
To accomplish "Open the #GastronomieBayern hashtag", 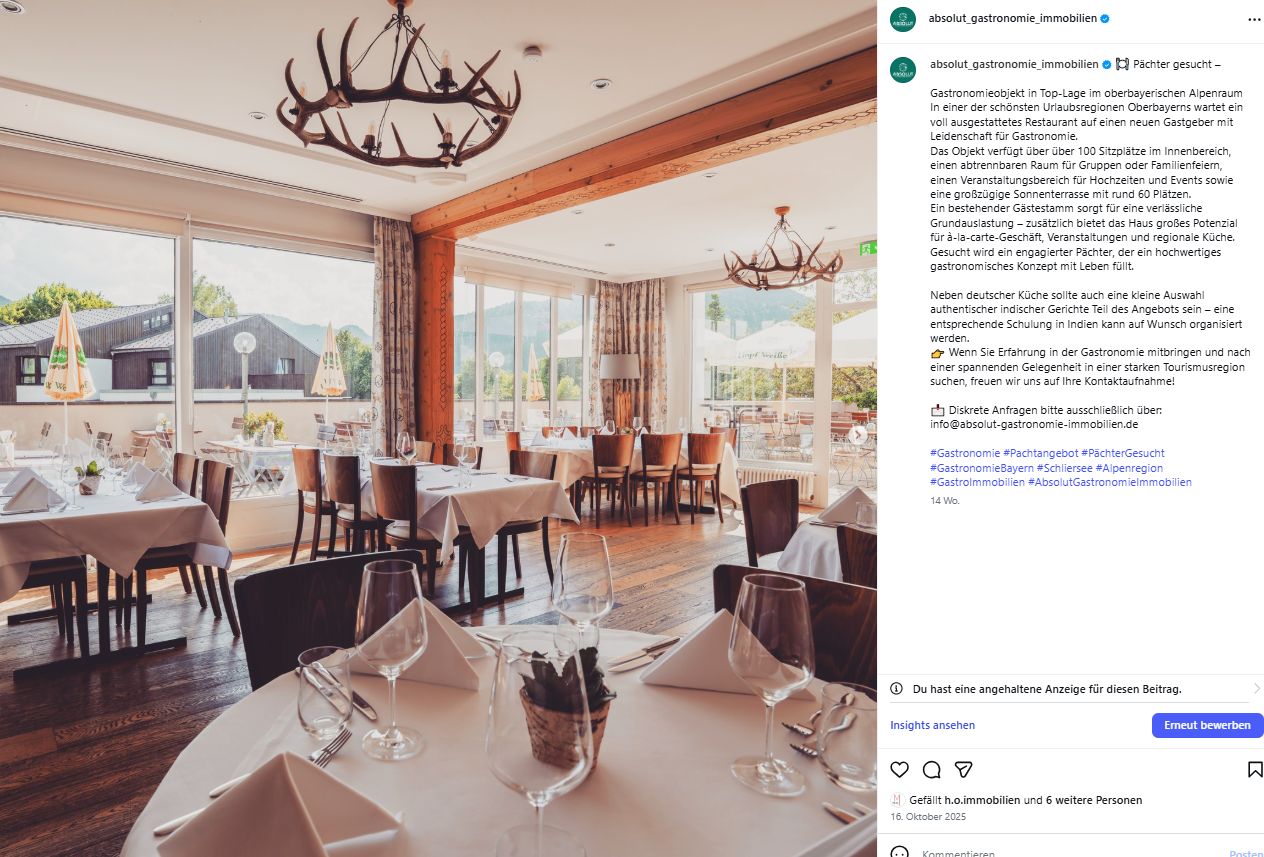I will [982, 468].
